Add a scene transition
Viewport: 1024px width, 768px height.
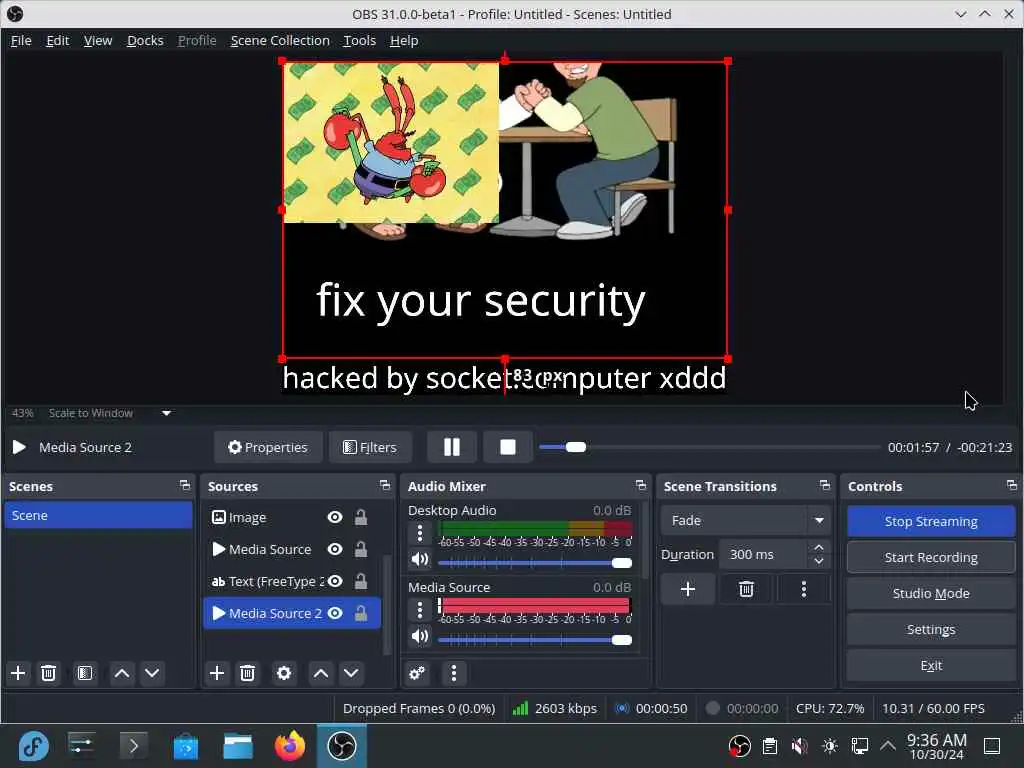(x=688, y=590)
